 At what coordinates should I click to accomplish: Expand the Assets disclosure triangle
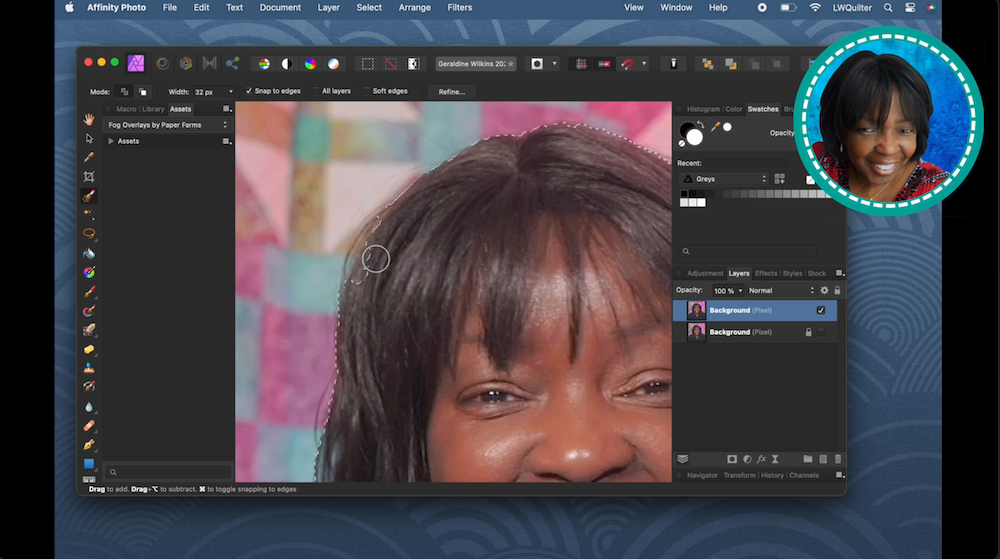click(x=111, y=141)
